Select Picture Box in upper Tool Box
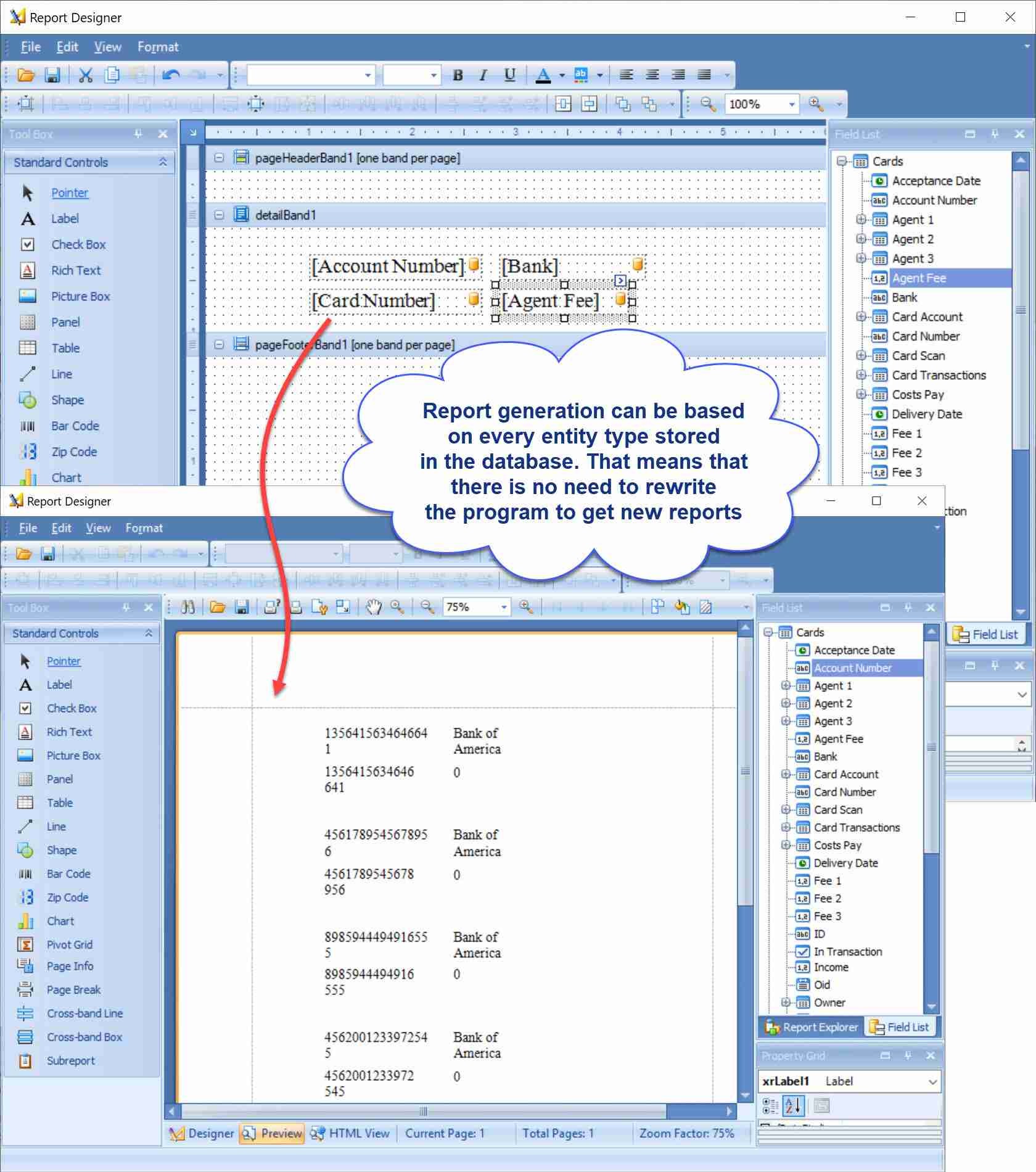 [x=80, y=296]
